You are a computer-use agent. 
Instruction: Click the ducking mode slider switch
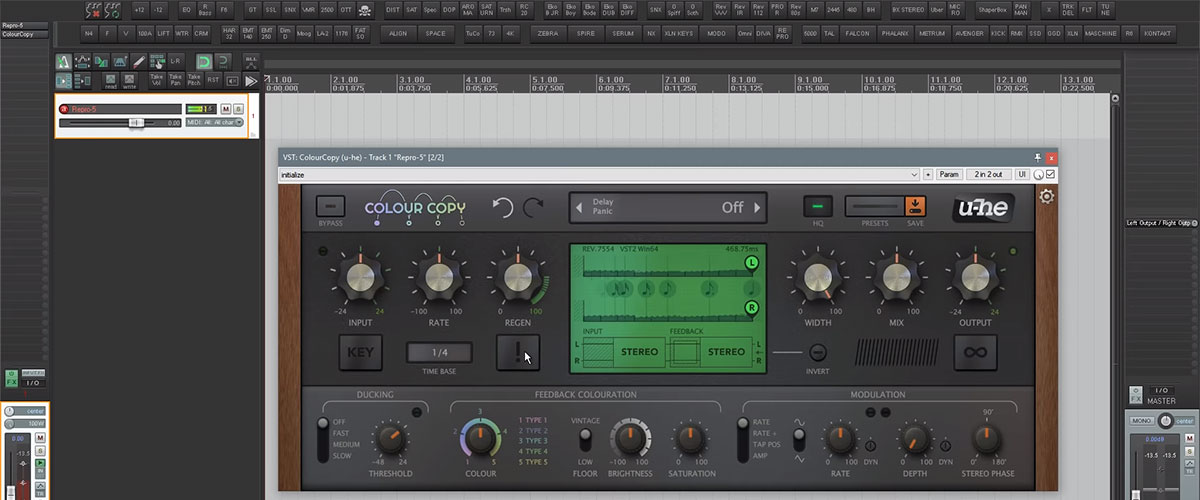tap(324, 438)
